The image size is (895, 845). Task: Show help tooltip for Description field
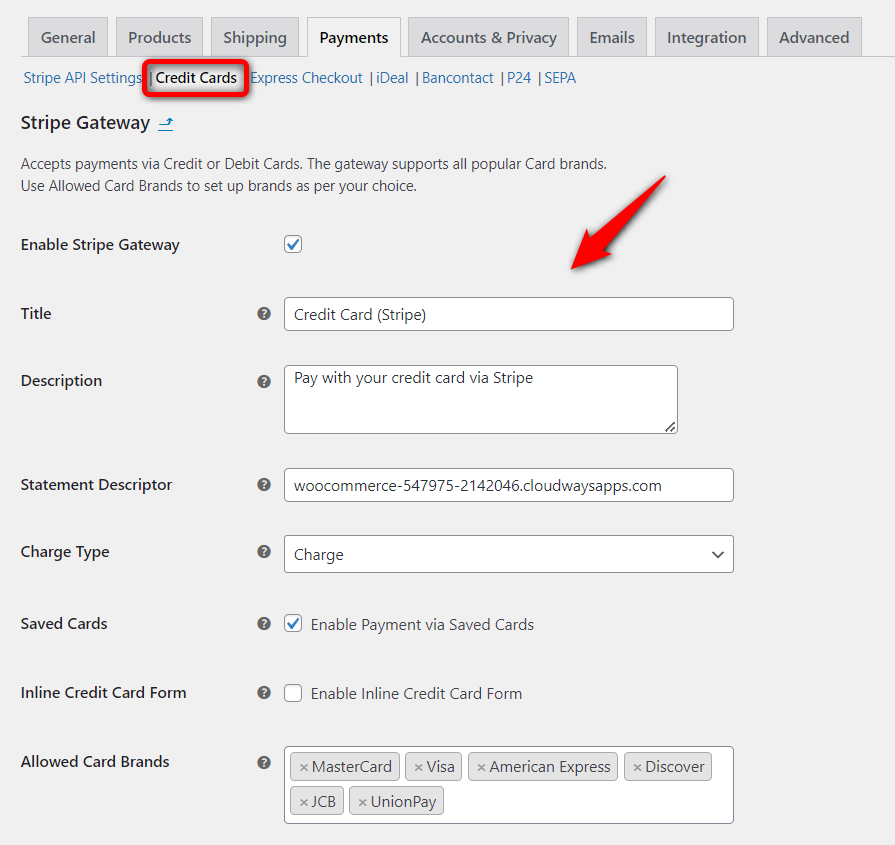point(264,381)
